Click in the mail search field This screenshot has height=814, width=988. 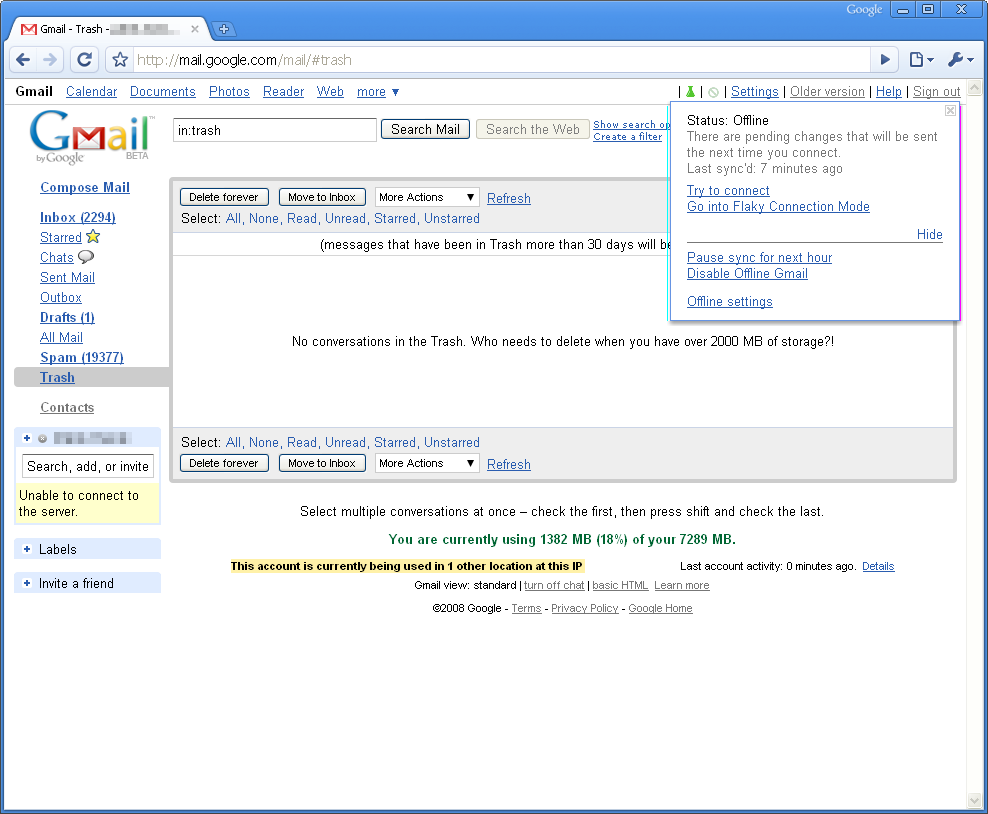(275, 130)
